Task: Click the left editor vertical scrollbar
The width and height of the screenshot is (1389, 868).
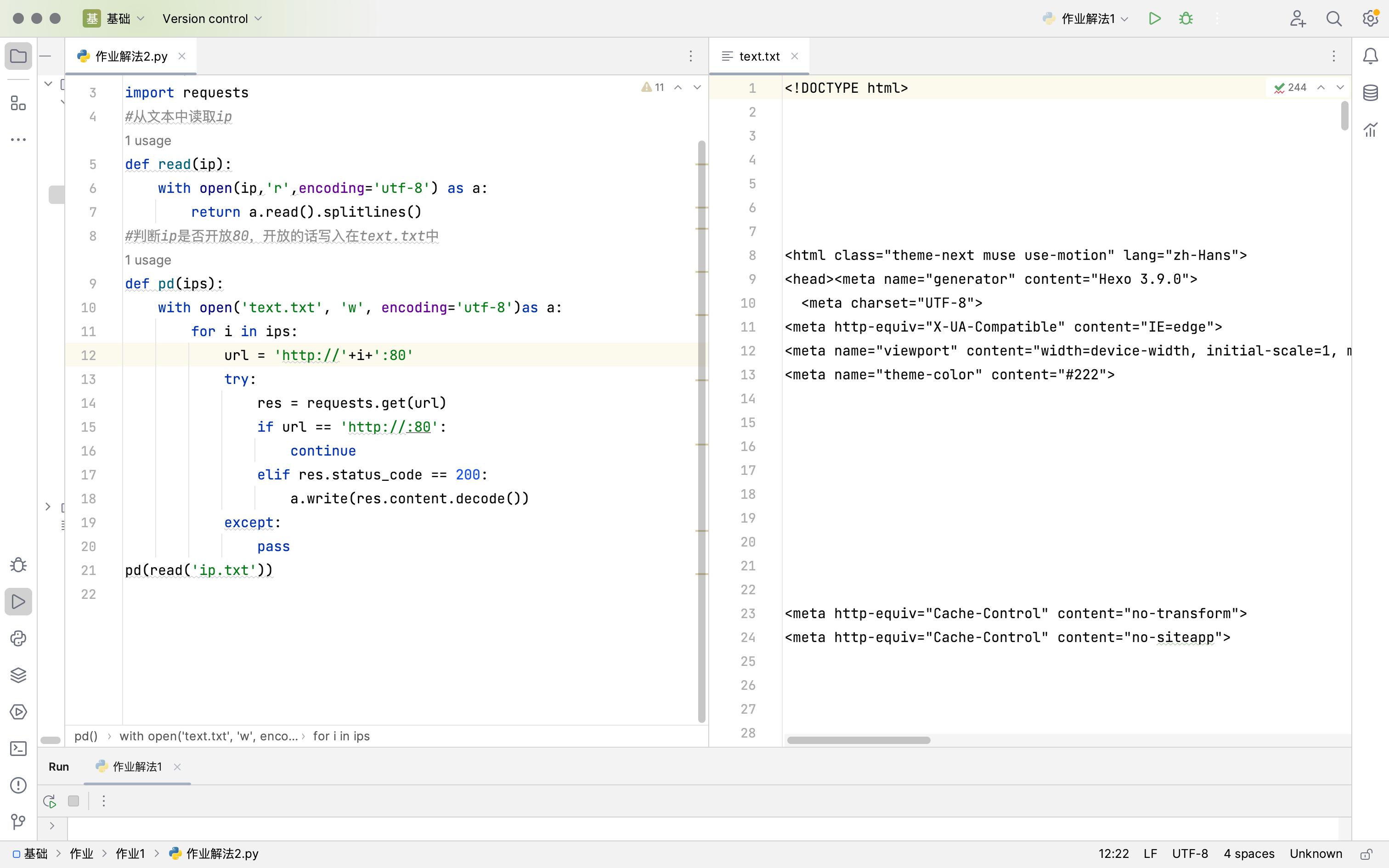Action: pos(701,431)
